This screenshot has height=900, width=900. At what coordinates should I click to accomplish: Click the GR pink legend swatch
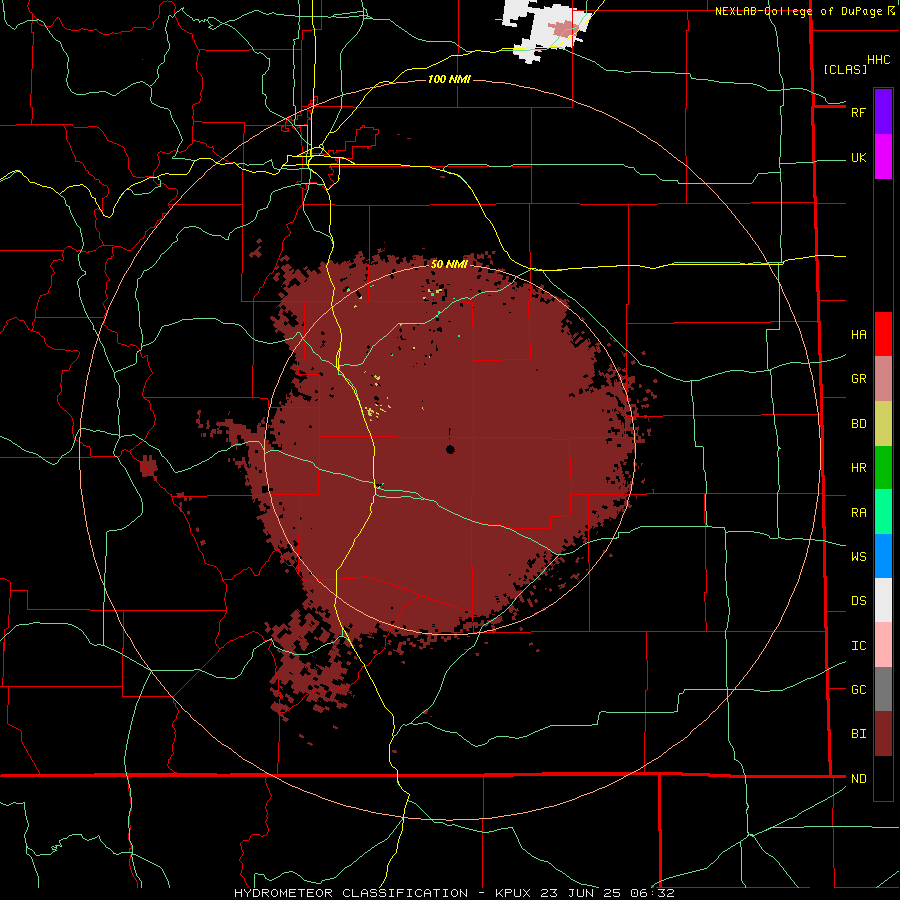pyautogui.click(x=883, y=379)
